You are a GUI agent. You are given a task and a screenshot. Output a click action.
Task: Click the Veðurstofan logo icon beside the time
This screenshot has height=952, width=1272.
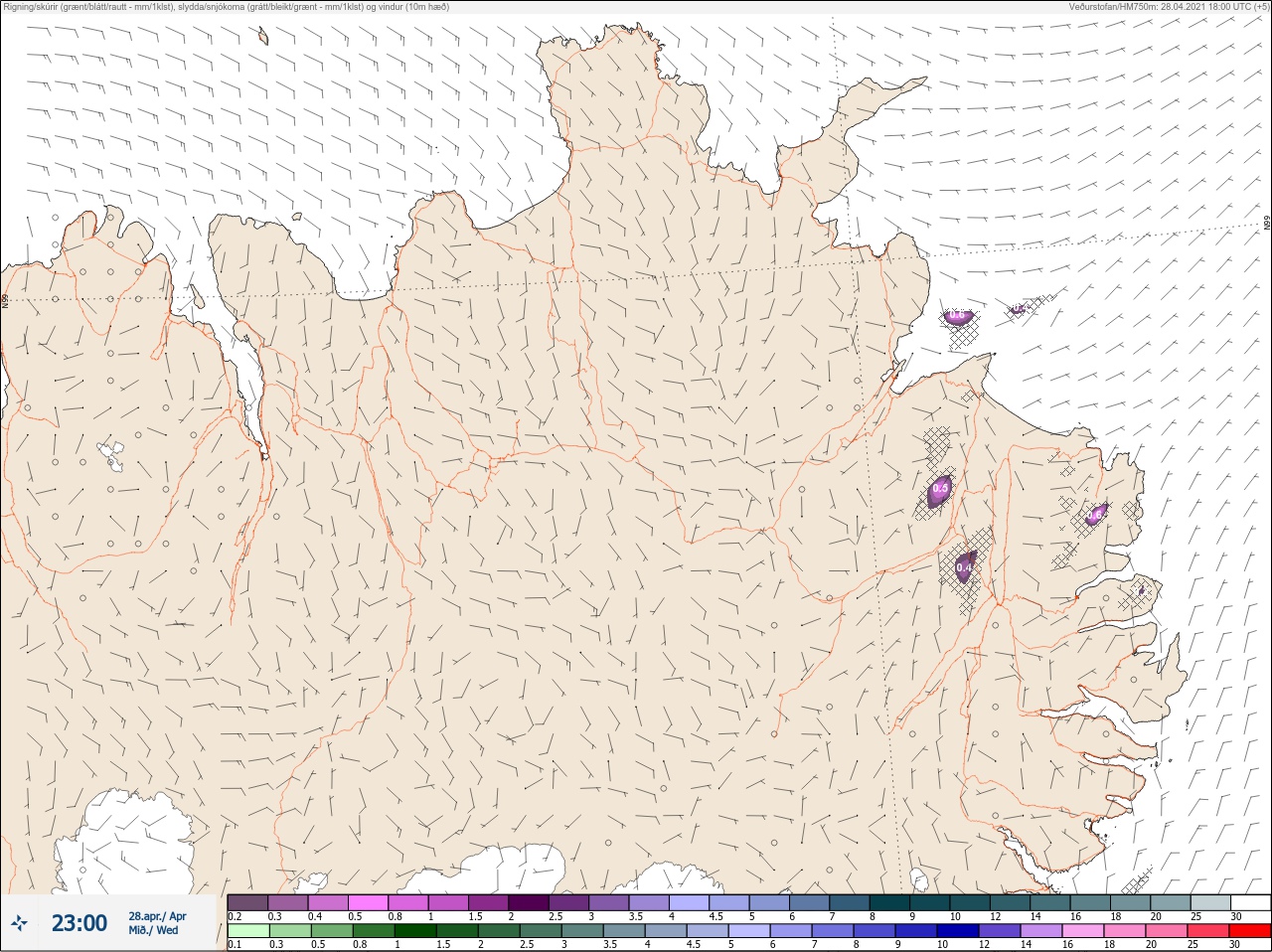click(19, 923)
